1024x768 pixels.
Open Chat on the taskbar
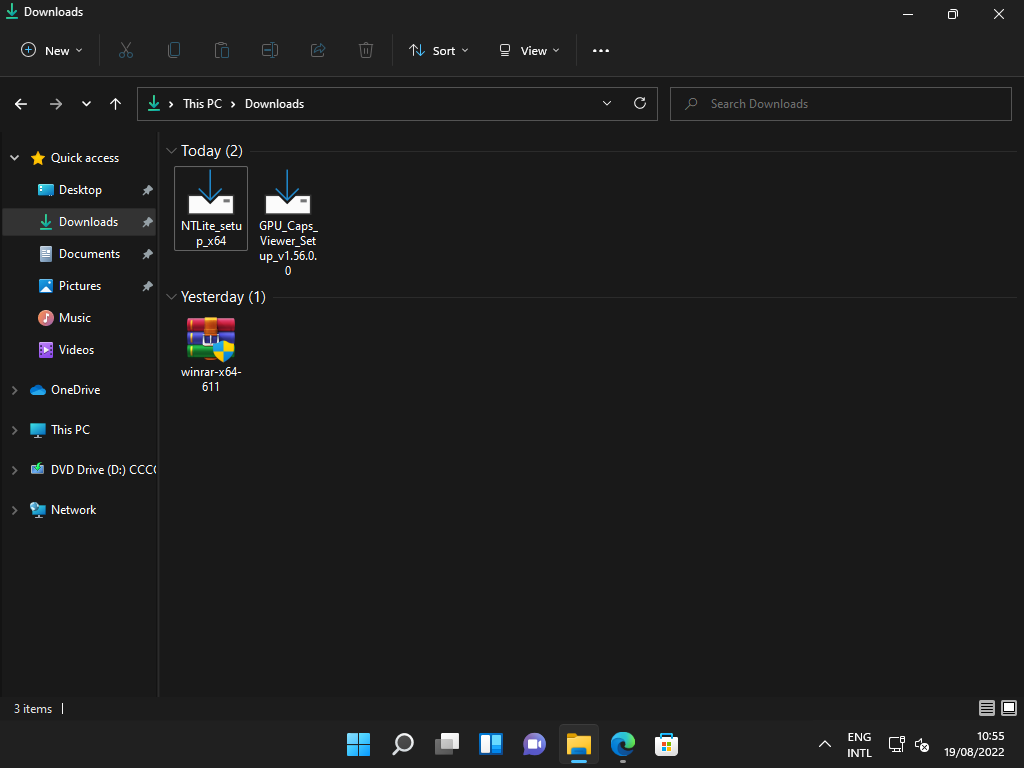[535, 744]
